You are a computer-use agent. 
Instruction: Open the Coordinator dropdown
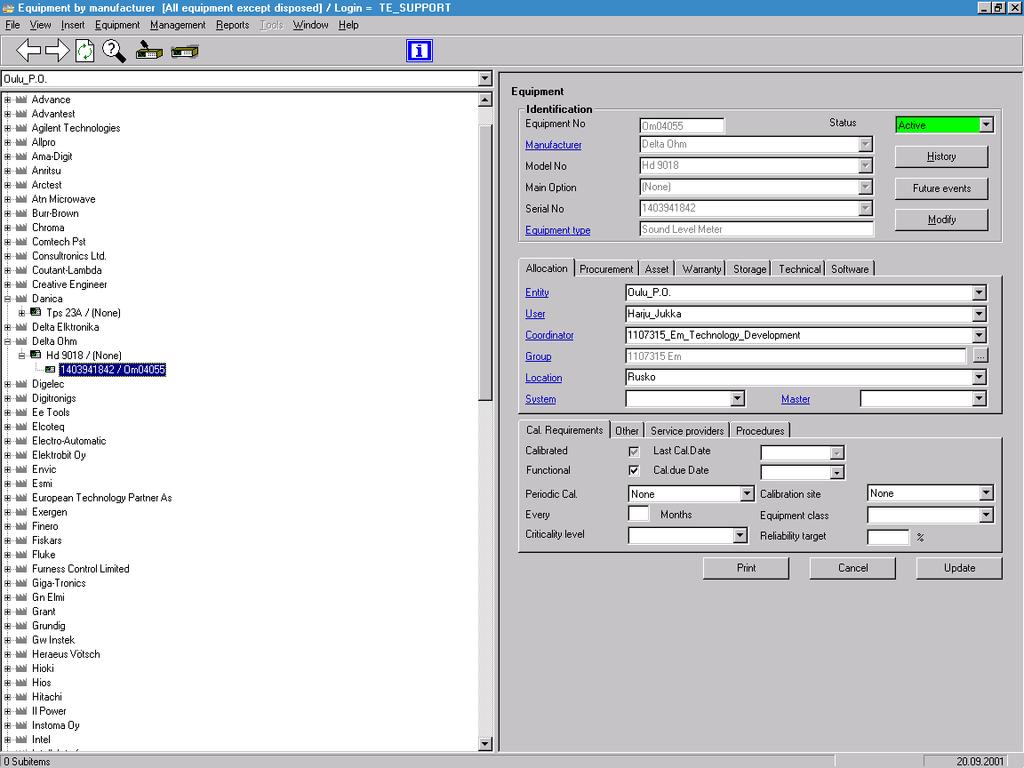[x=979, y=335]
